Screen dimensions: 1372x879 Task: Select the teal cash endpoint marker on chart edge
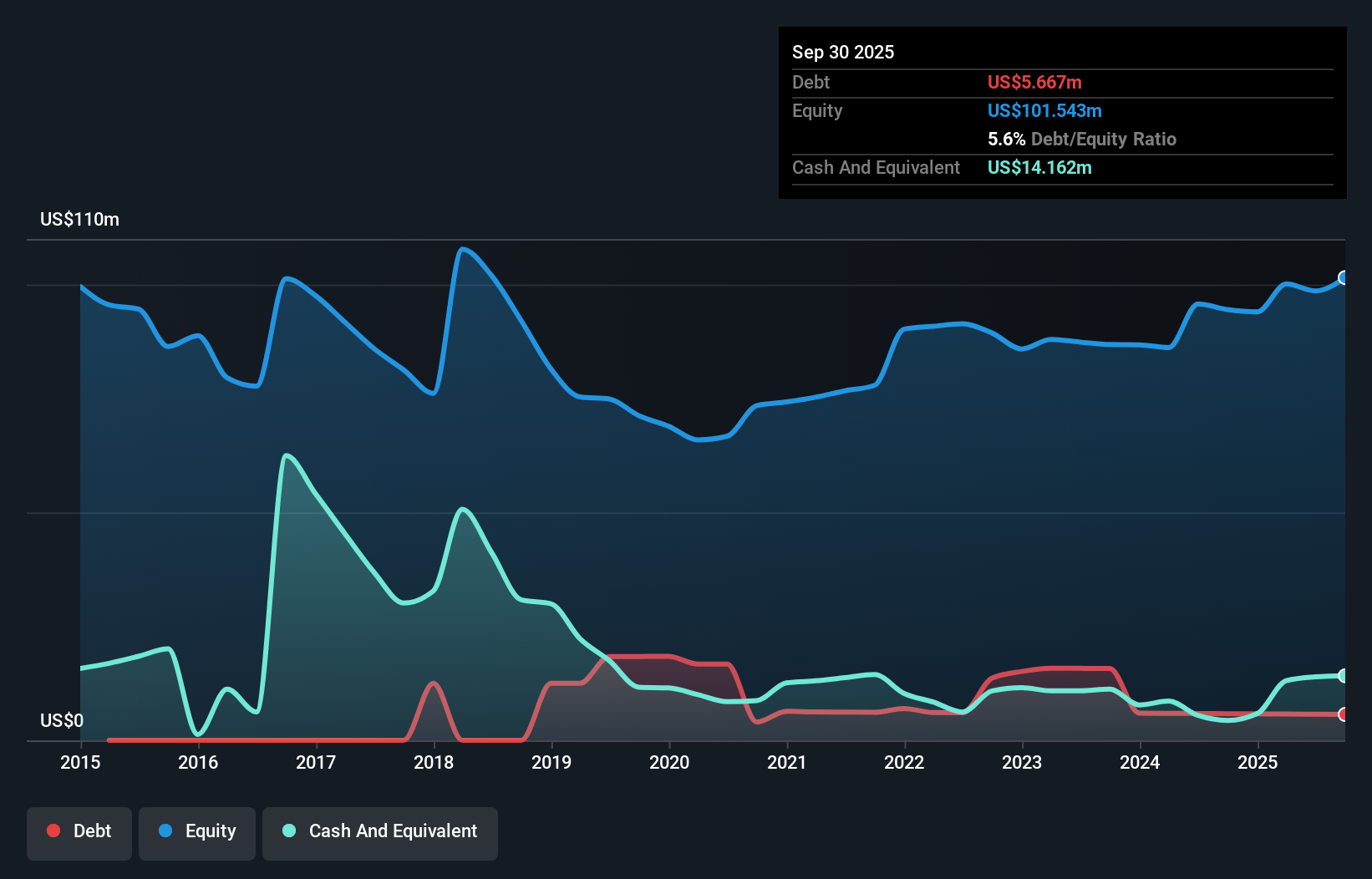click(1343, 675)
